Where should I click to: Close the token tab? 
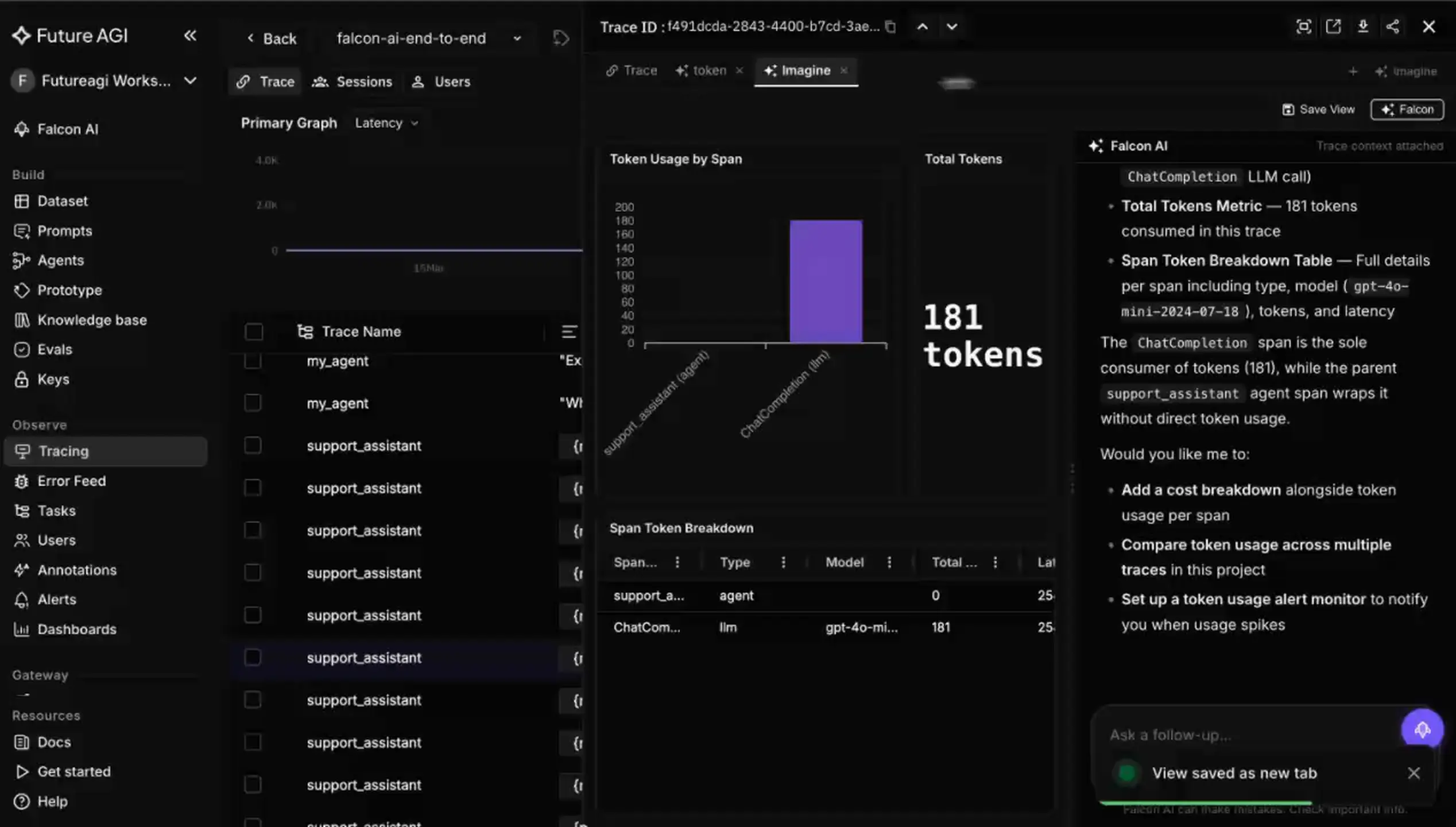pos(739,71)
